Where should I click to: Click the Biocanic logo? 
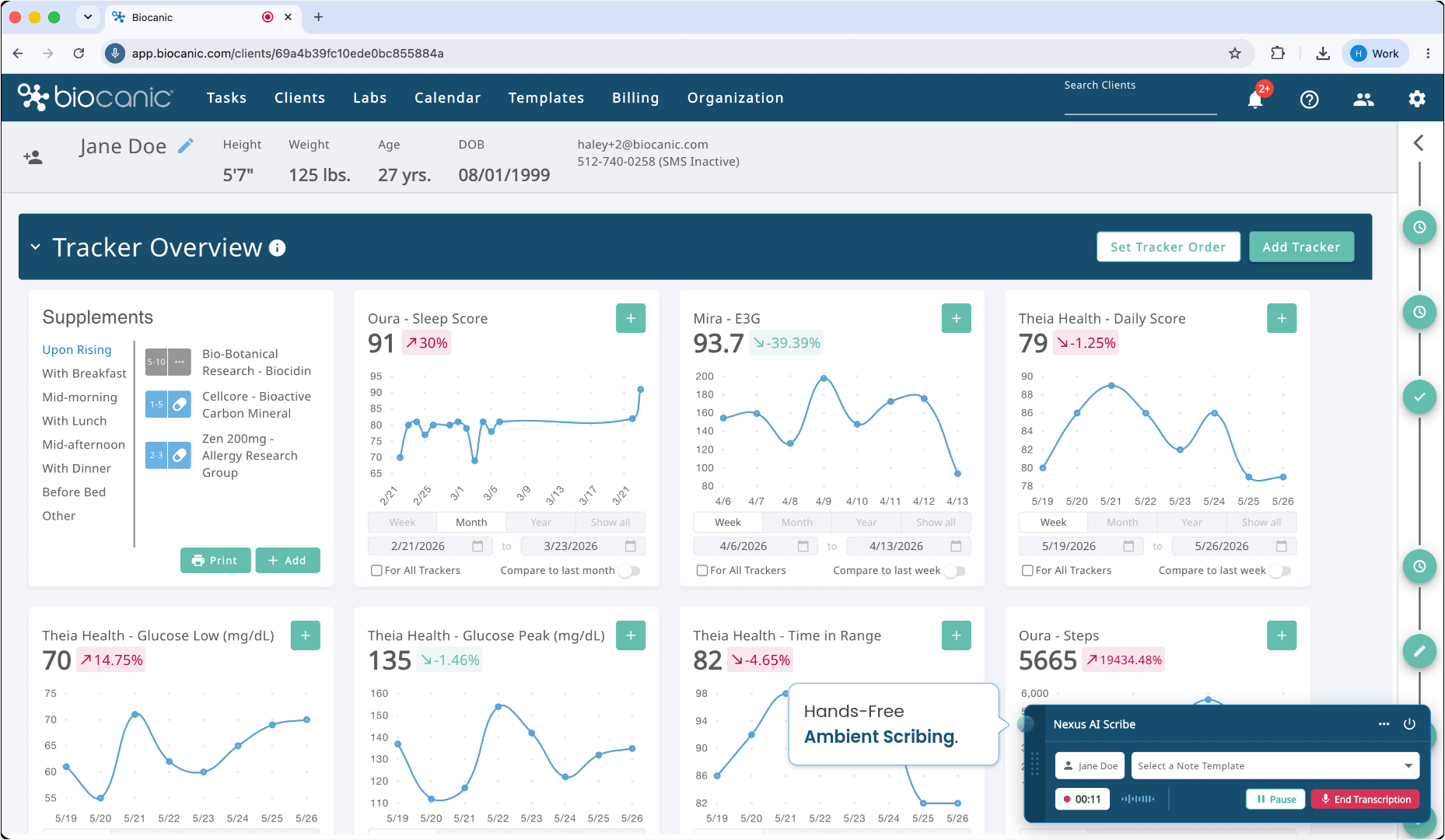click(95, 97)
